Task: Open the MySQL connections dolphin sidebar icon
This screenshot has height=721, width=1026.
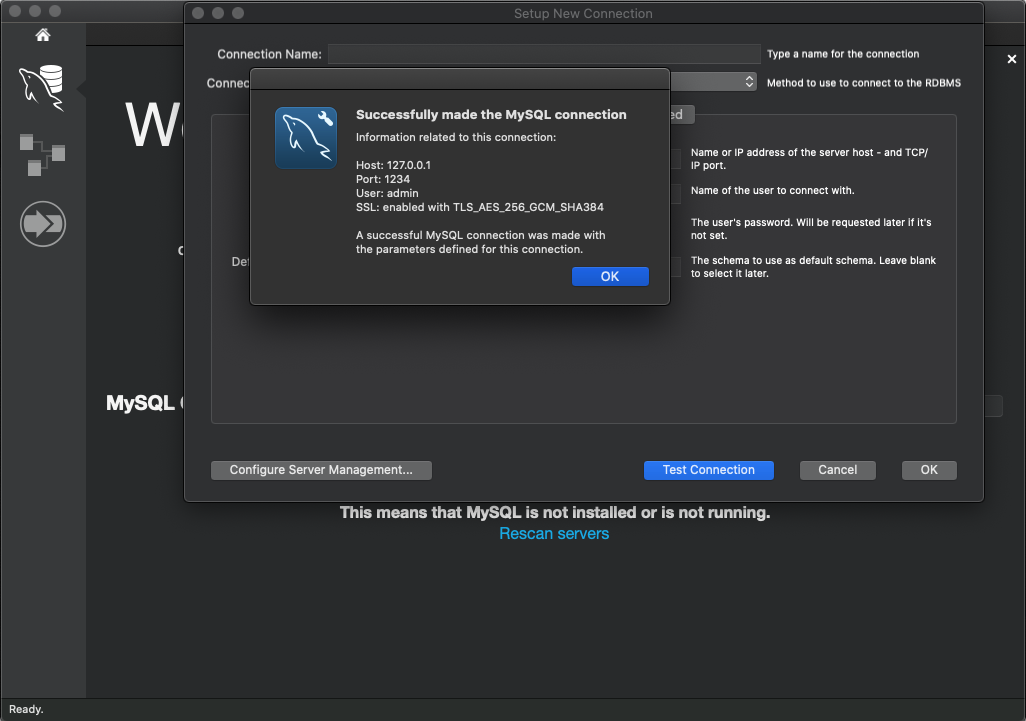Action: (42, 87)
